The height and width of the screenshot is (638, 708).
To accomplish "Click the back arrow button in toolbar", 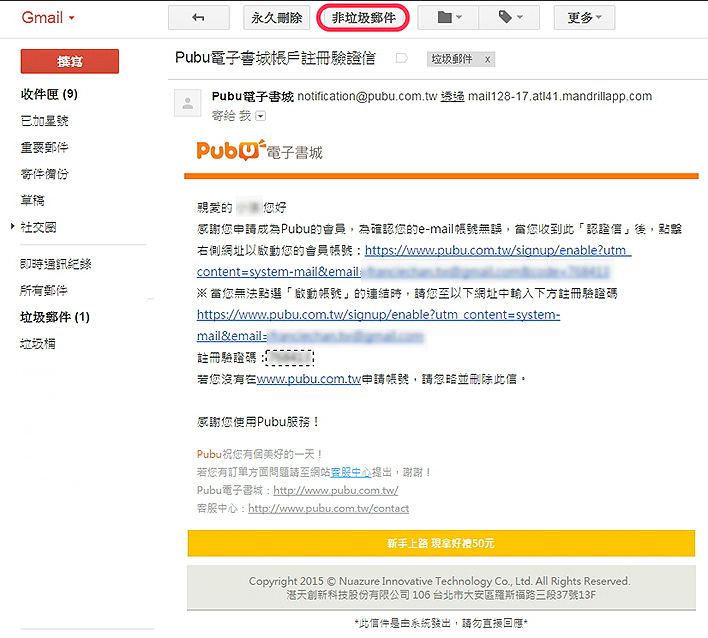I will coord(199,18).
